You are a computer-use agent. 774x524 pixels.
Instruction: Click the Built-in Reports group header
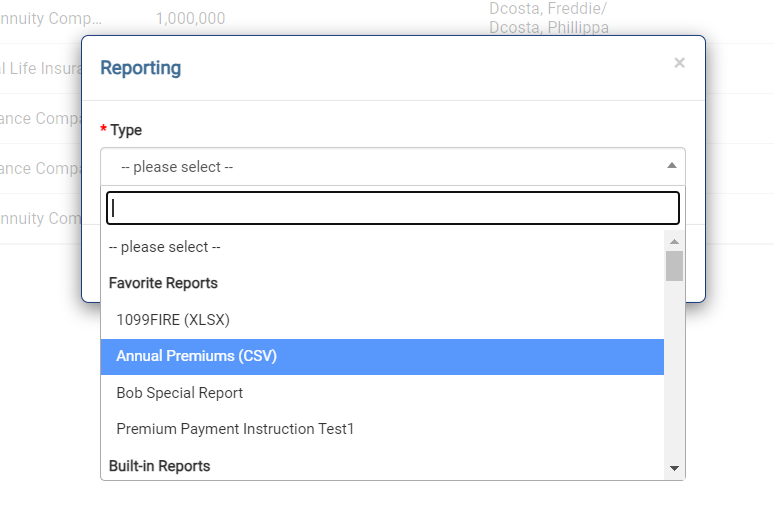pyautogui.click(x=159, y=466)
